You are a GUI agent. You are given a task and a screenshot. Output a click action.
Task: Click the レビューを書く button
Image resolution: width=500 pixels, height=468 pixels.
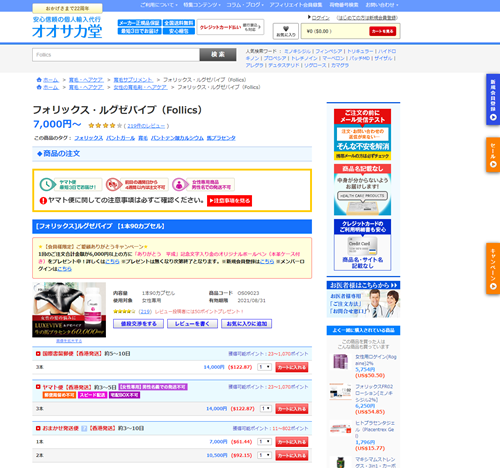(192, 324)
